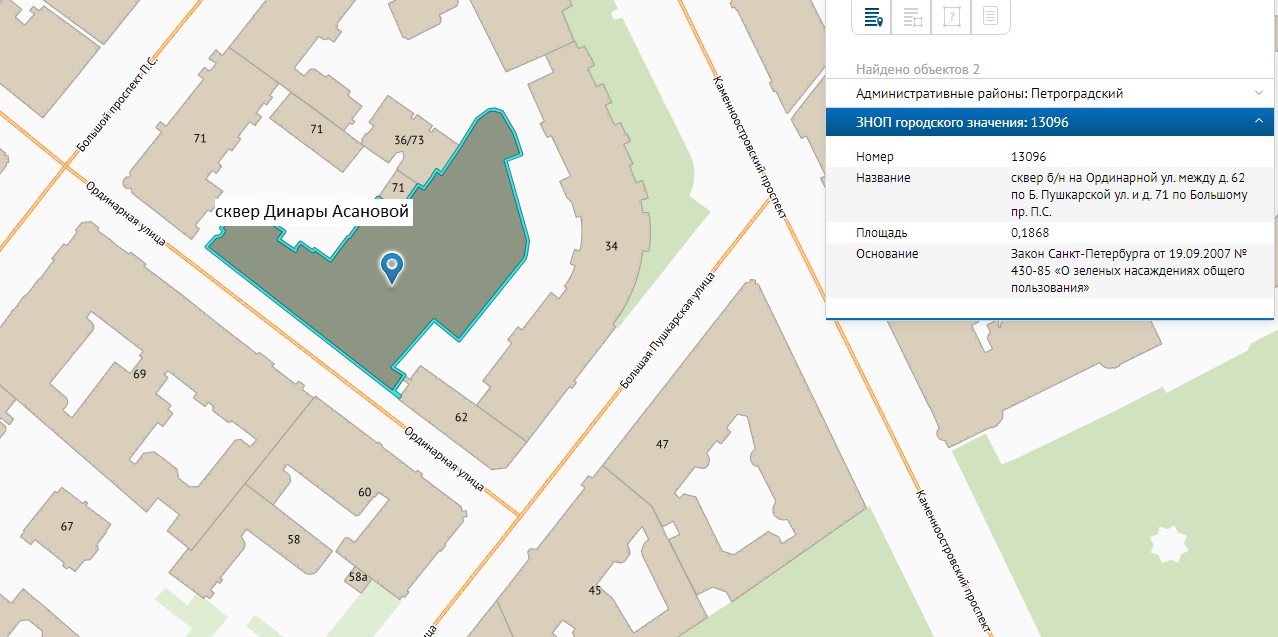
Task: Open the document report icon in panel toolbar
Action: [x=990, y=16]
